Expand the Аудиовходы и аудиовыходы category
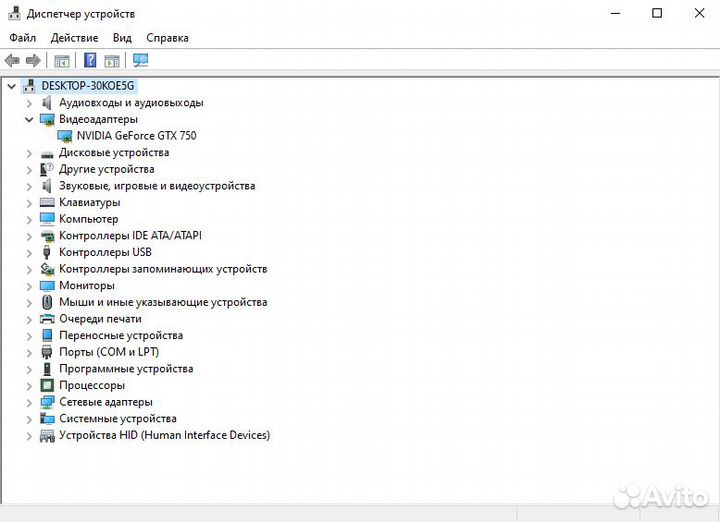Screen dimensions: 720x522 click(x=29, y=103)
